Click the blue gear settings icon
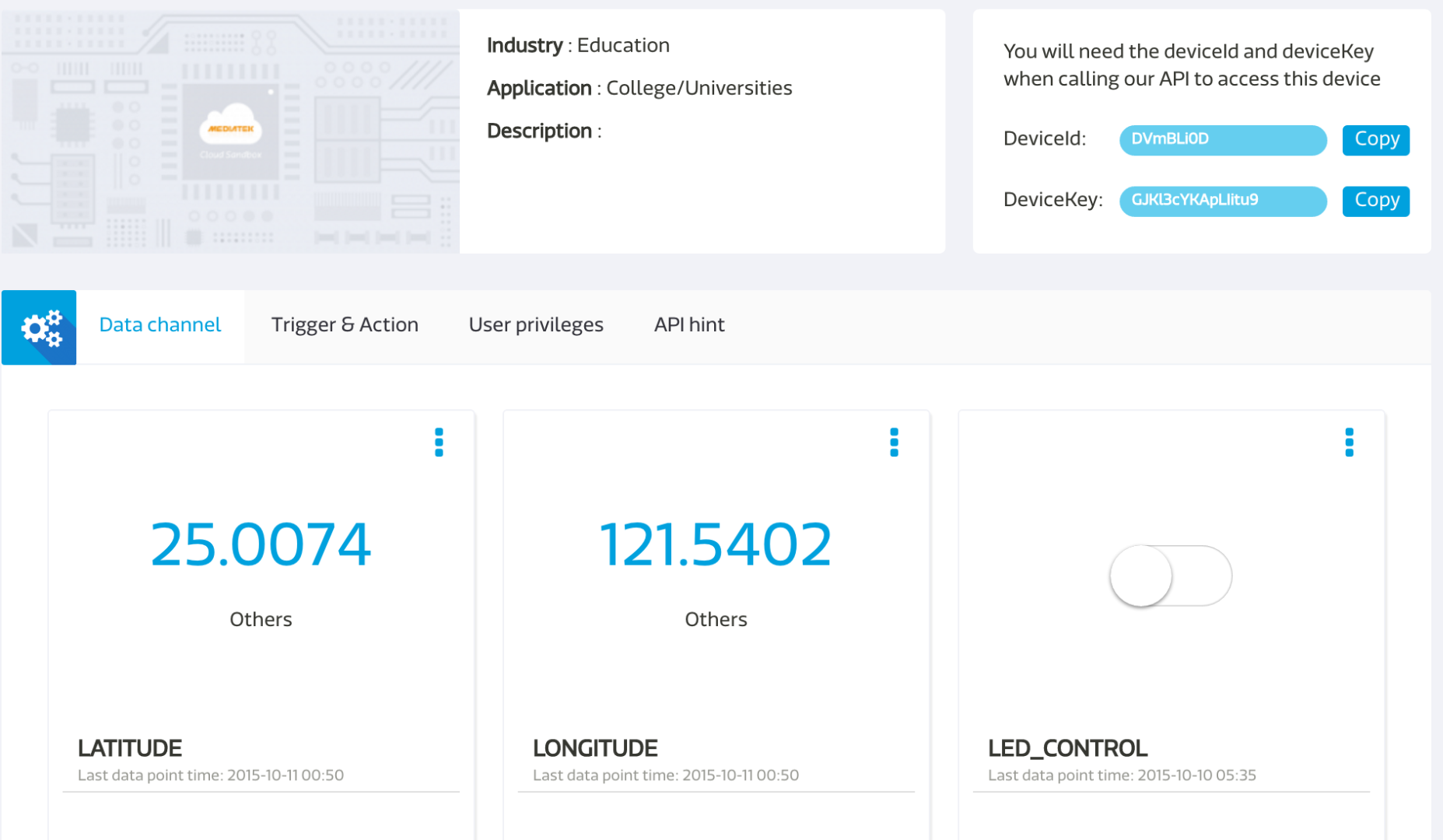The height and width of the screenshot is (840, 1443). [x=39, y=327]
